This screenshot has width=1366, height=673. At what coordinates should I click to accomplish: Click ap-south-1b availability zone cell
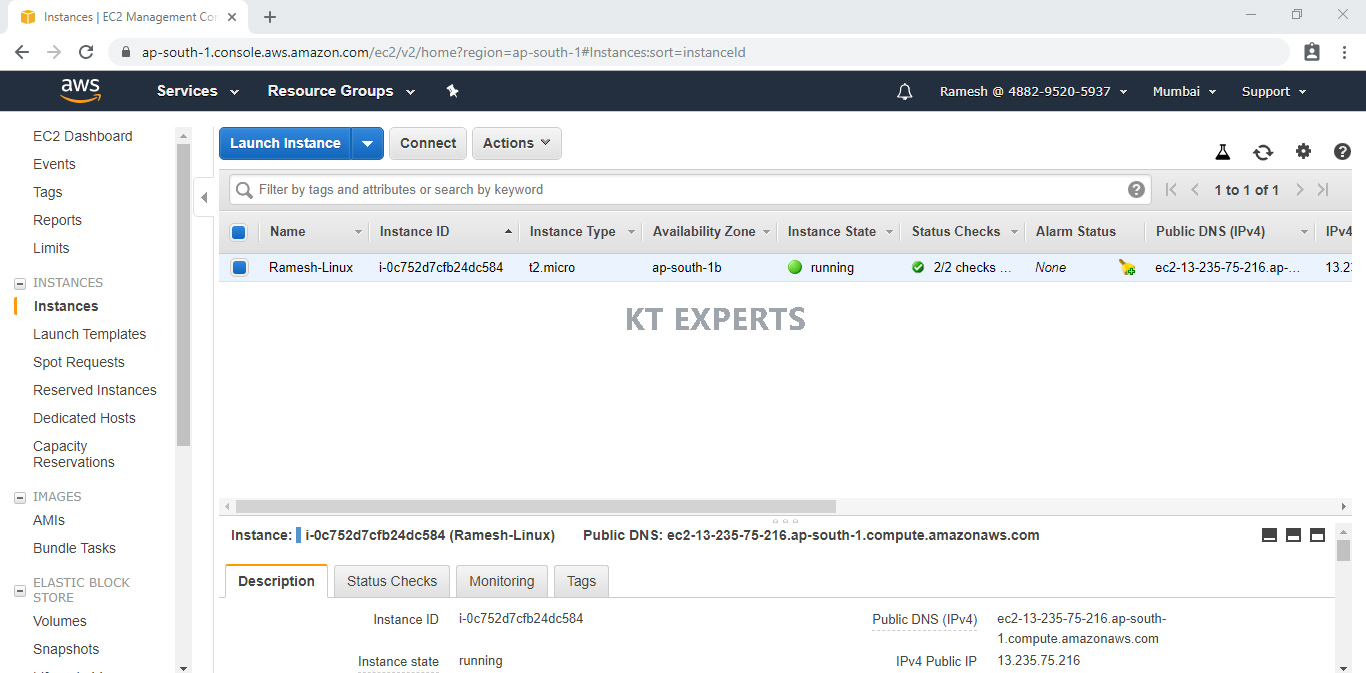coord(687,268)
